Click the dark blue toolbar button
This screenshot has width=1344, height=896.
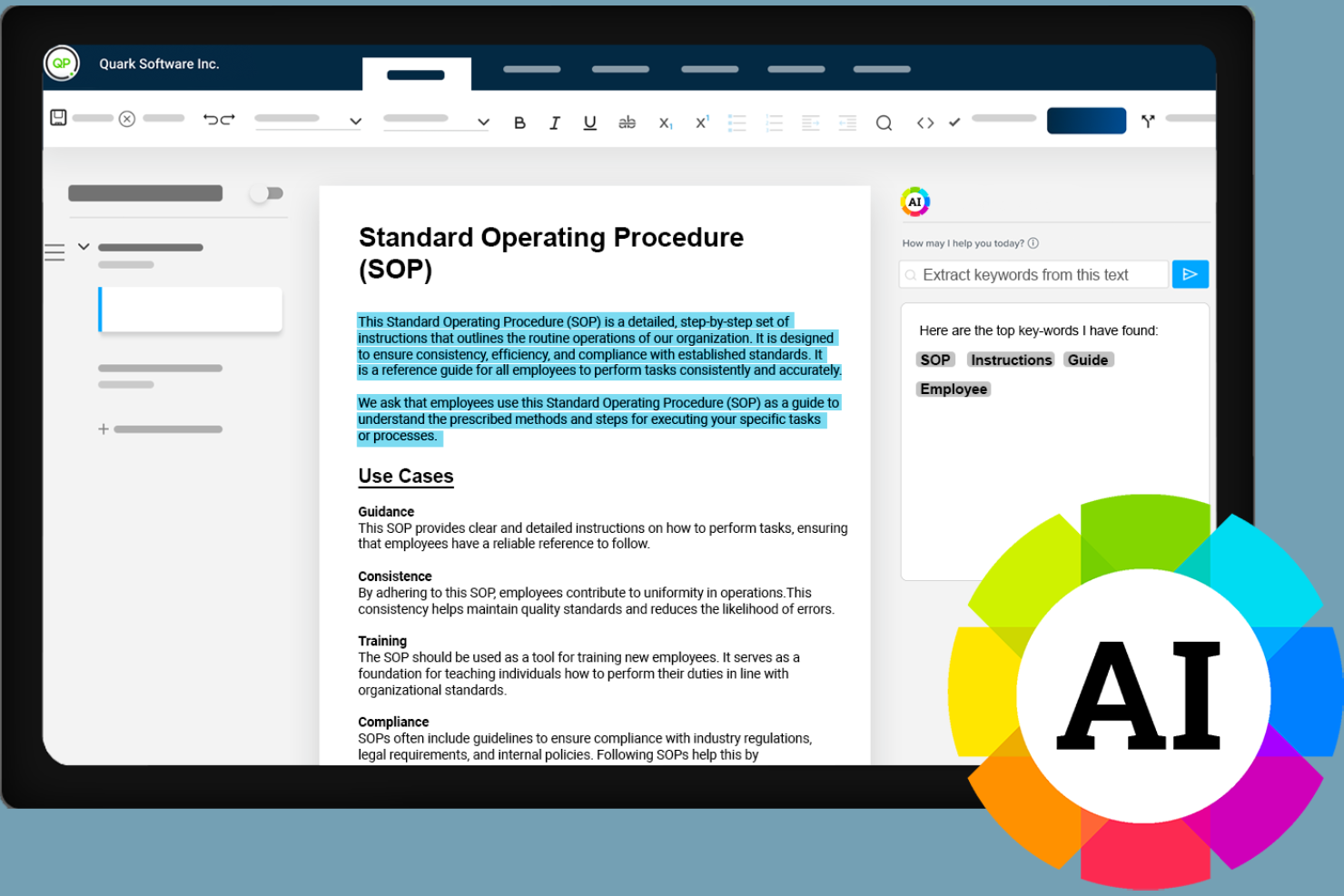1086,121
